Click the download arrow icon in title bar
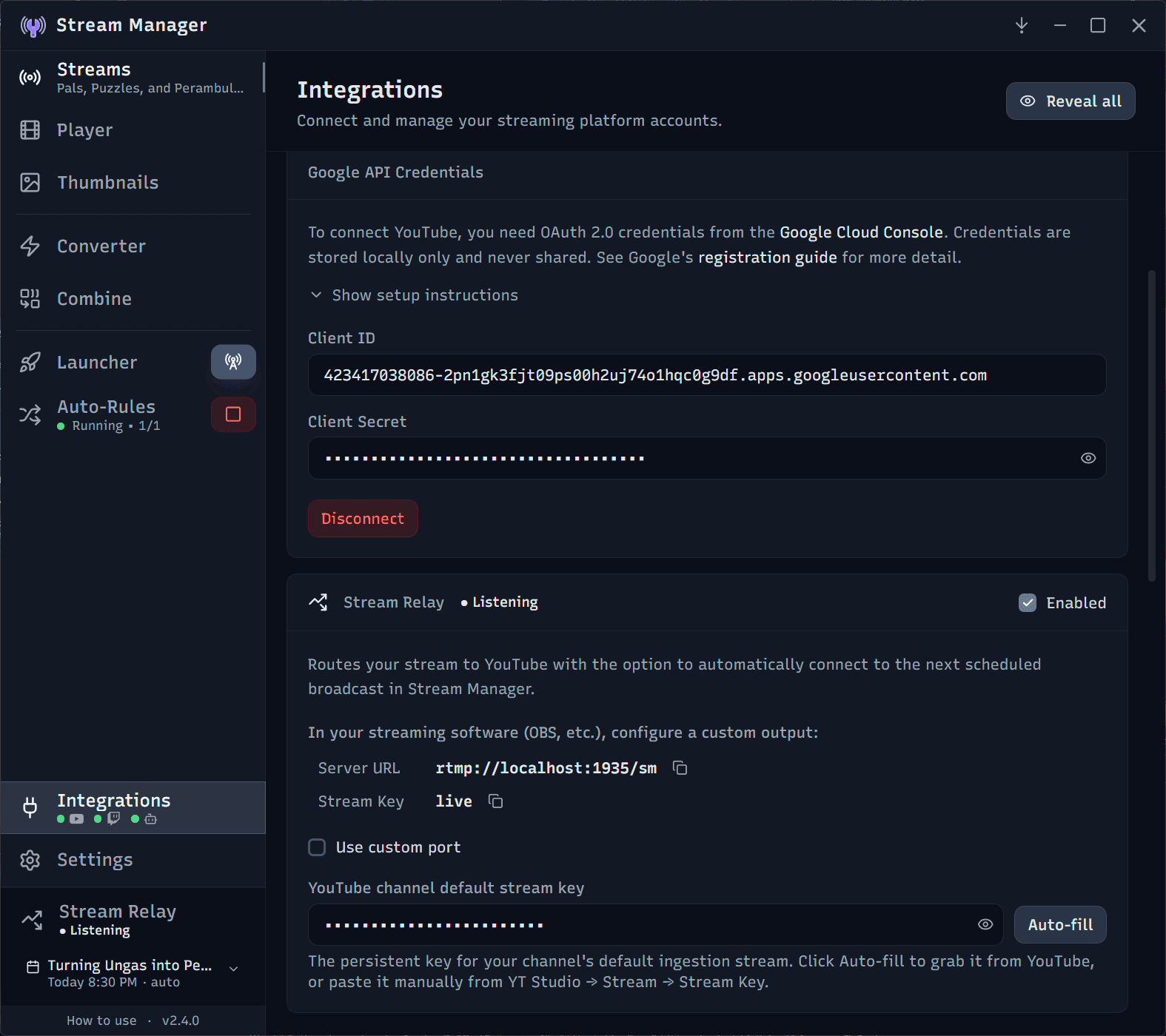Image resolution: width=1166 pixels, height=1036 pixels. pyautogui.click(x=1022, y=26)
